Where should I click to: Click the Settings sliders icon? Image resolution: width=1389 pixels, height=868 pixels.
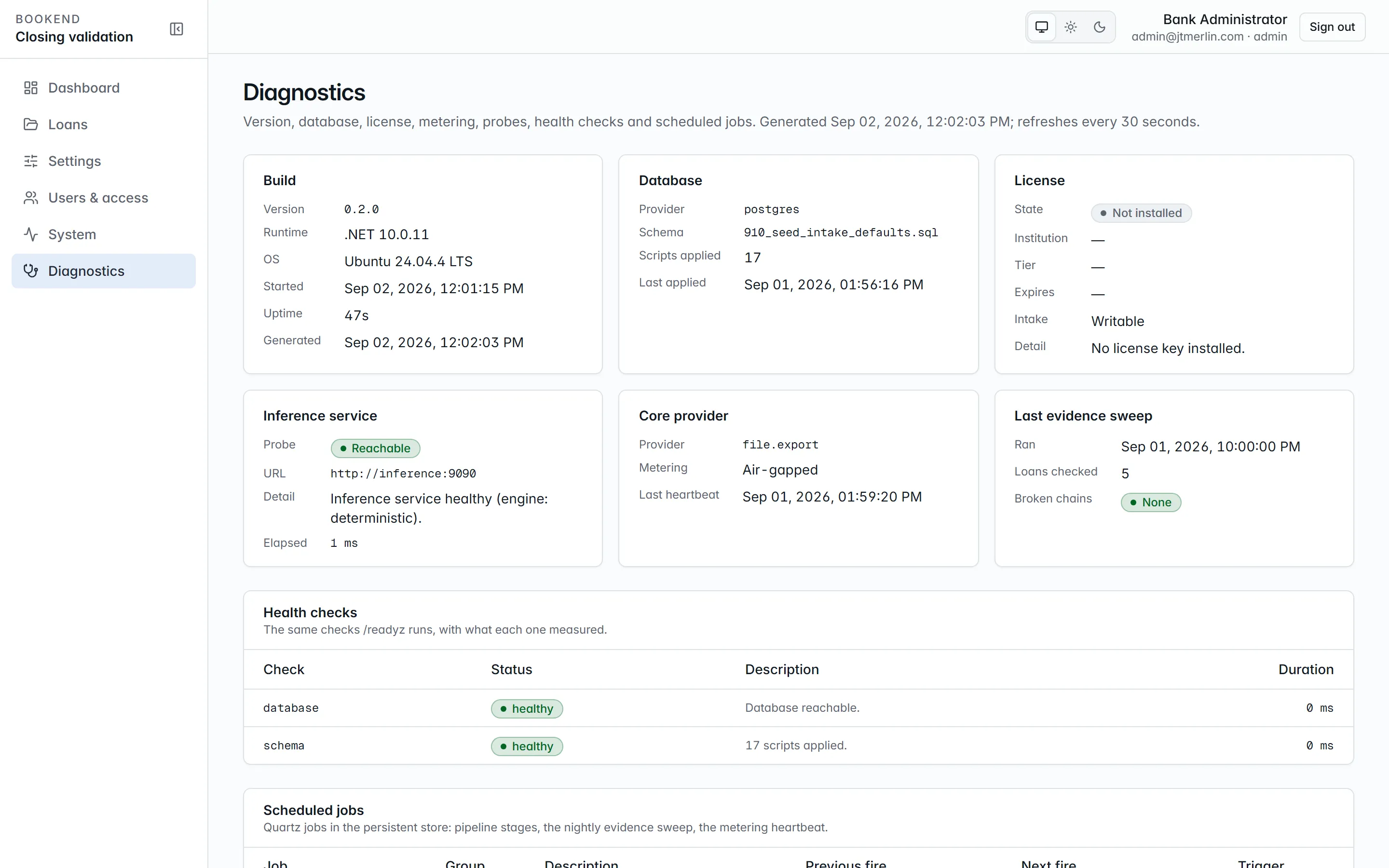pyautogui.click(x=30, y=162)
